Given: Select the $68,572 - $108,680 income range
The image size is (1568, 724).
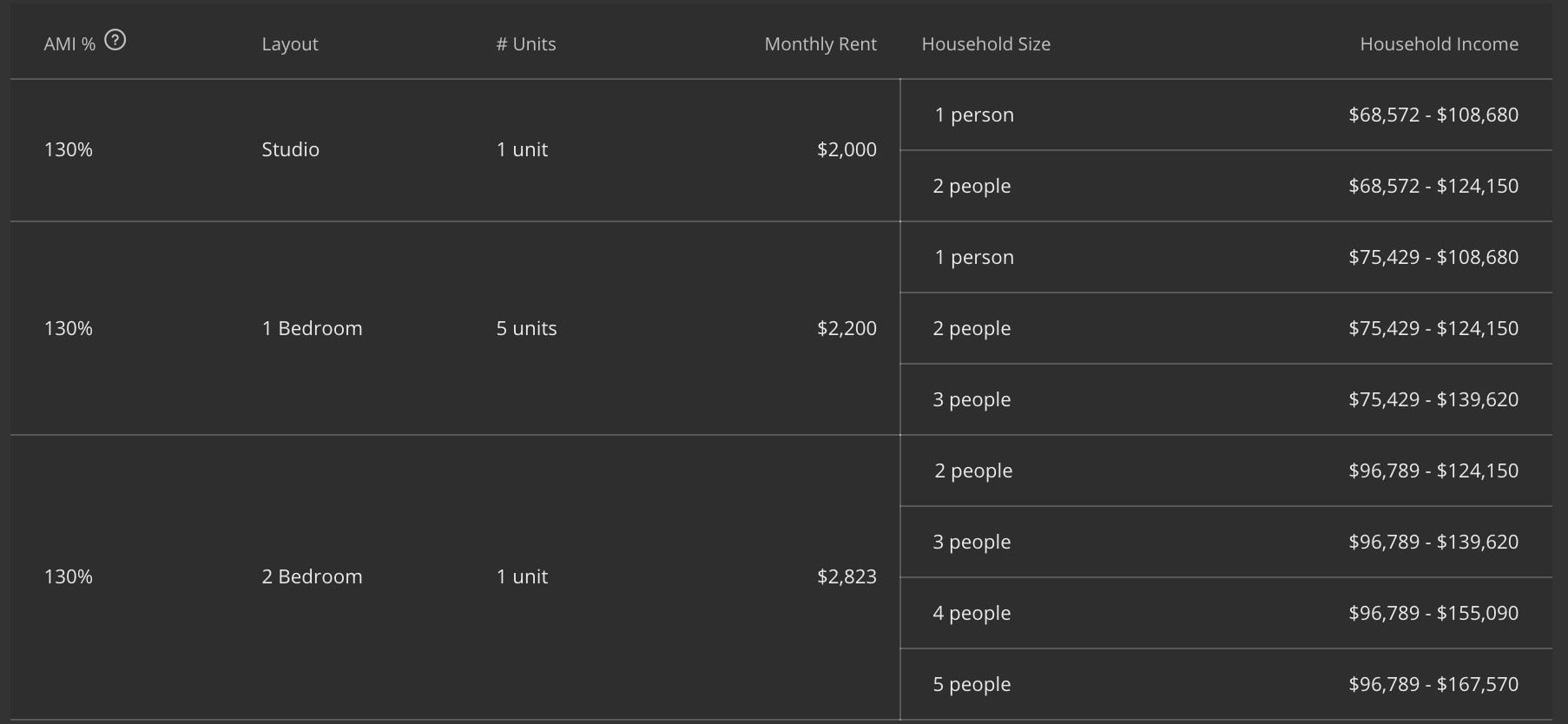Looking at the screenshot, I should point(1433,115).
